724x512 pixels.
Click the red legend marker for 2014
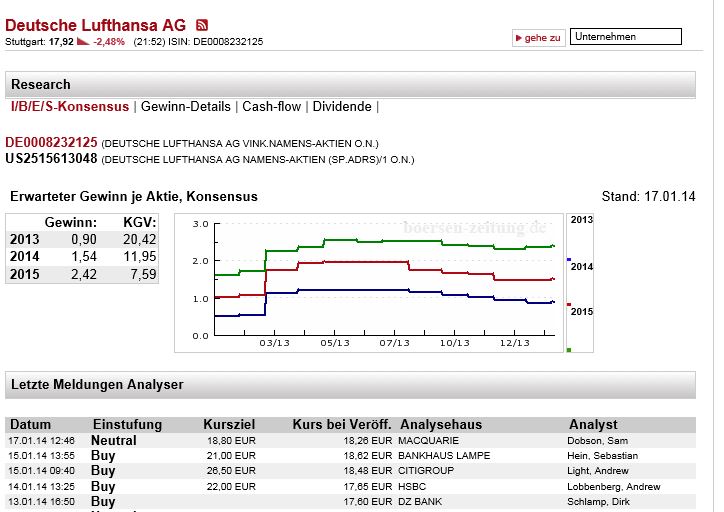click(569, 304)
